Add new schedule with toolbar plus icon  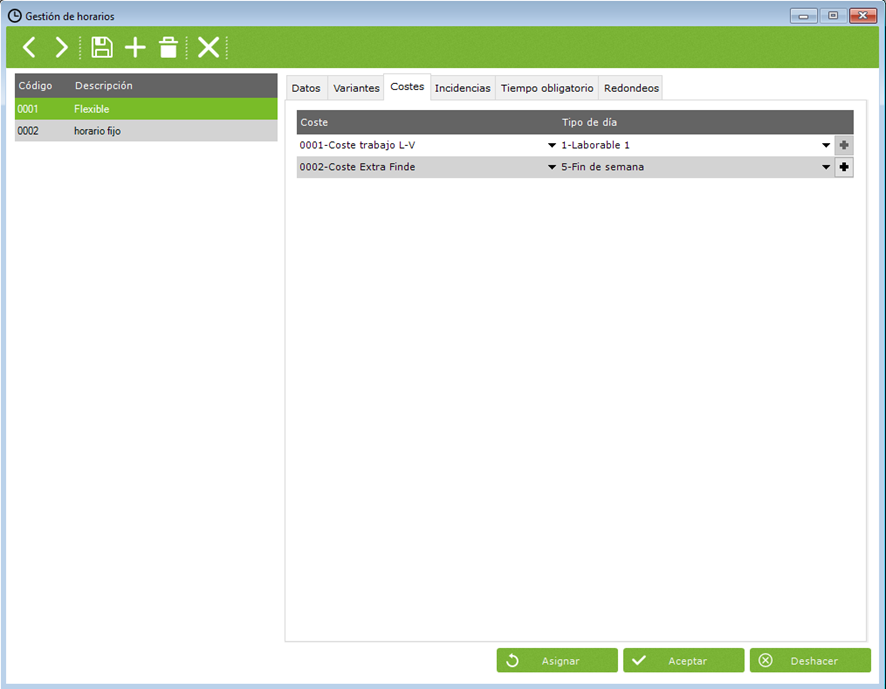pos(135,47)
